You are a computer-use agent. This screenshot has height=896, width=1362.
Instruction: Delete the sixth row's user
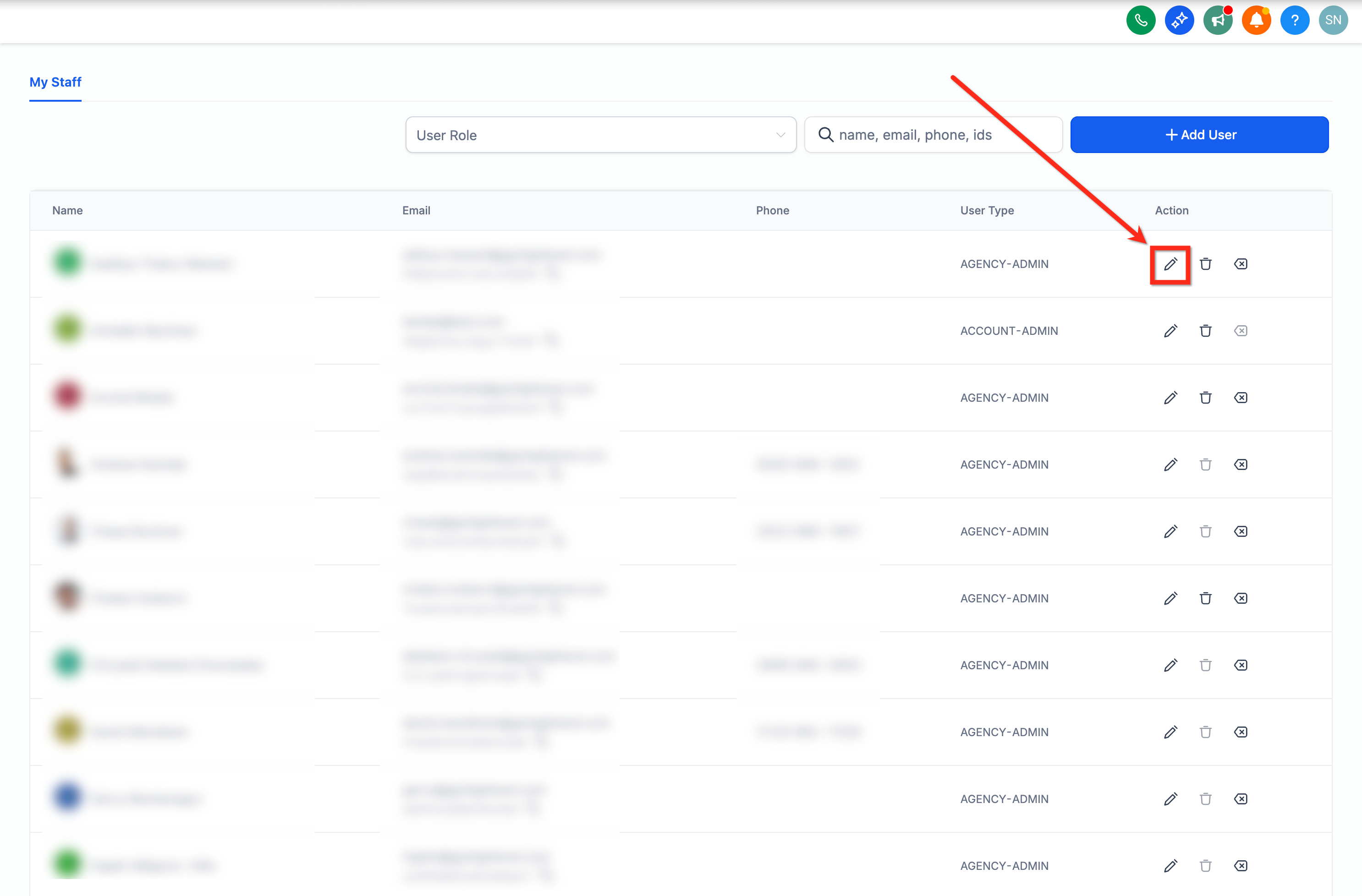[1205, 599]
